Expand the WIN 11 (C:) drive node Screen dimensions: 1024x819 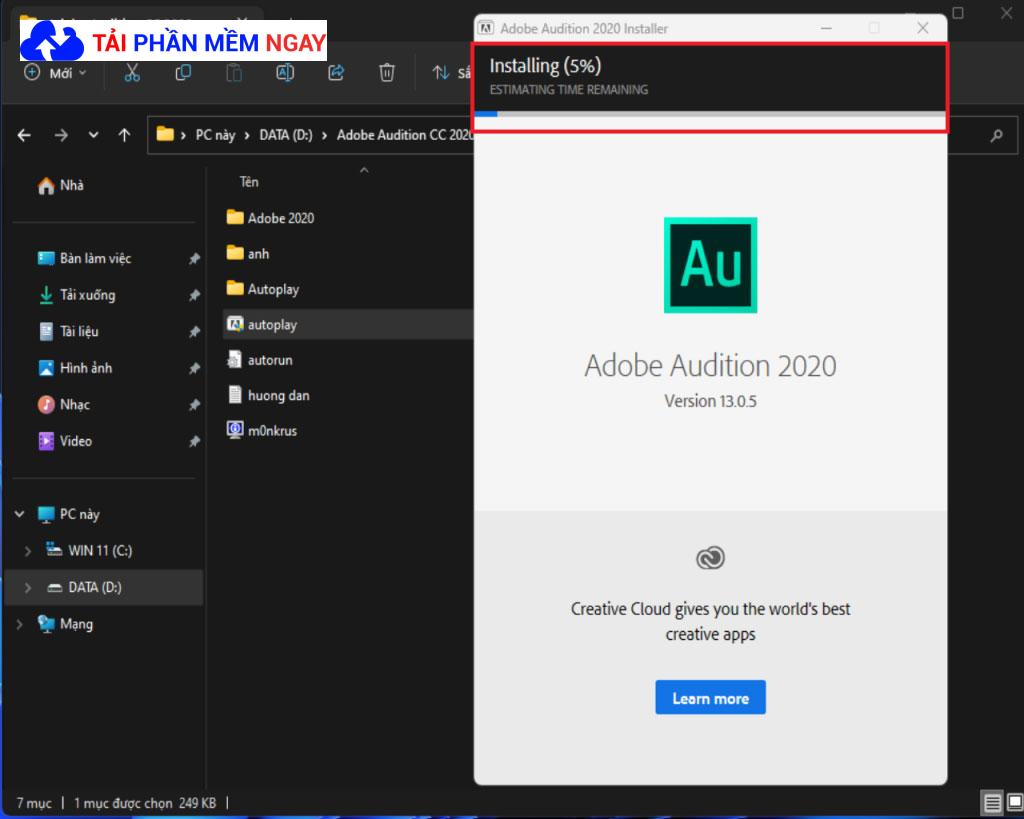click(x=27, y=551)
